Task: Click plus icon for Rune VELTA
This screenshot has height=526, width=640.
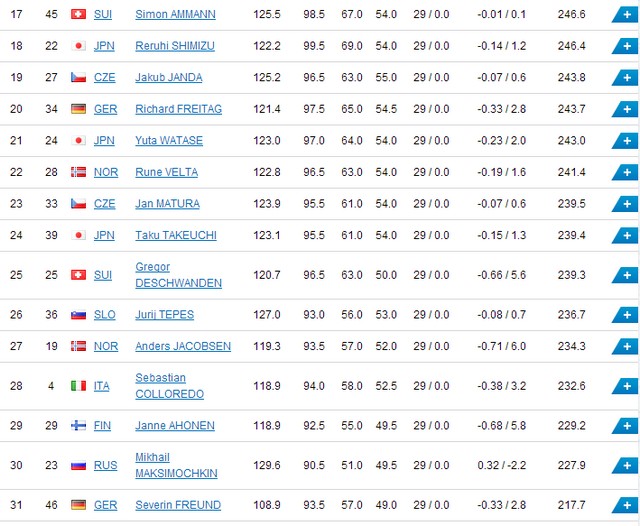Action: coord(625,172)
